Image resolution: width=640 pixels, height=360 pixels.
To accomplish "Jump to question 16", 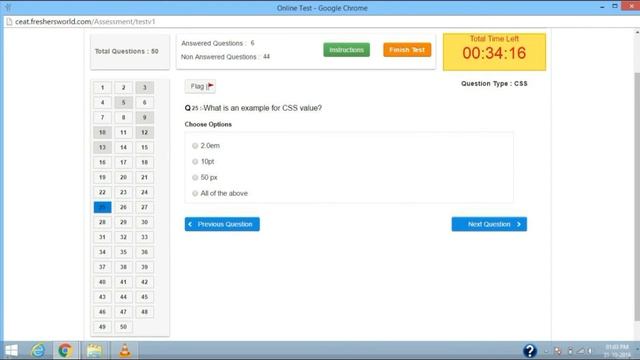I will click(x=102, y=162).
